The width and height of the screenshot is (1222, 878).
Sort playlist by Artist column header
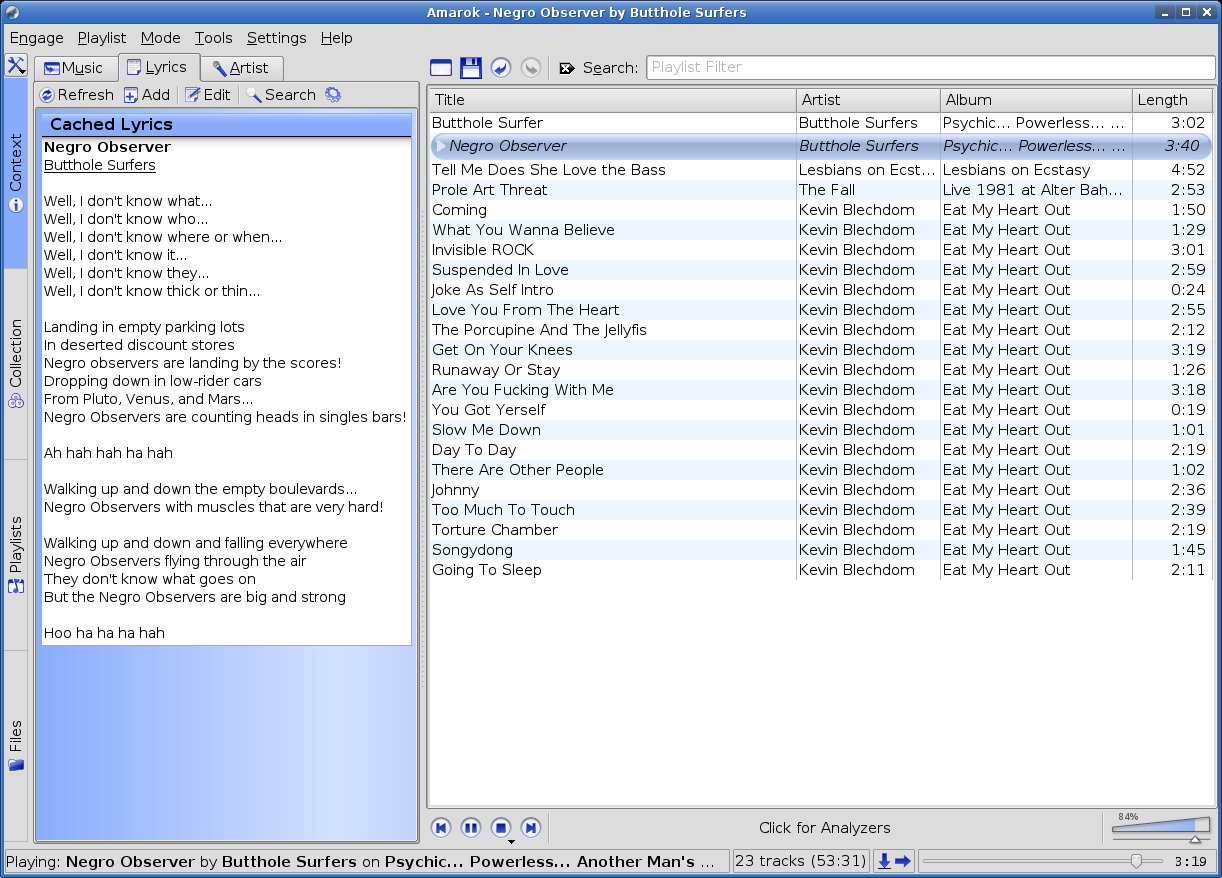coord(868,100)
